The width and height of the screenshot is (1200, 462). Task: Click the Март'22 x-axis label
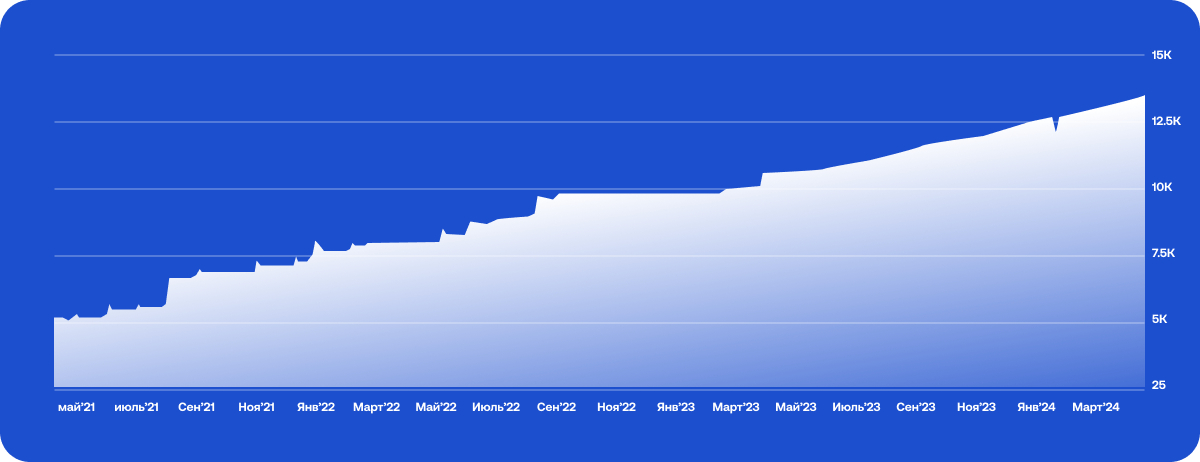click(x=376, y=407)
